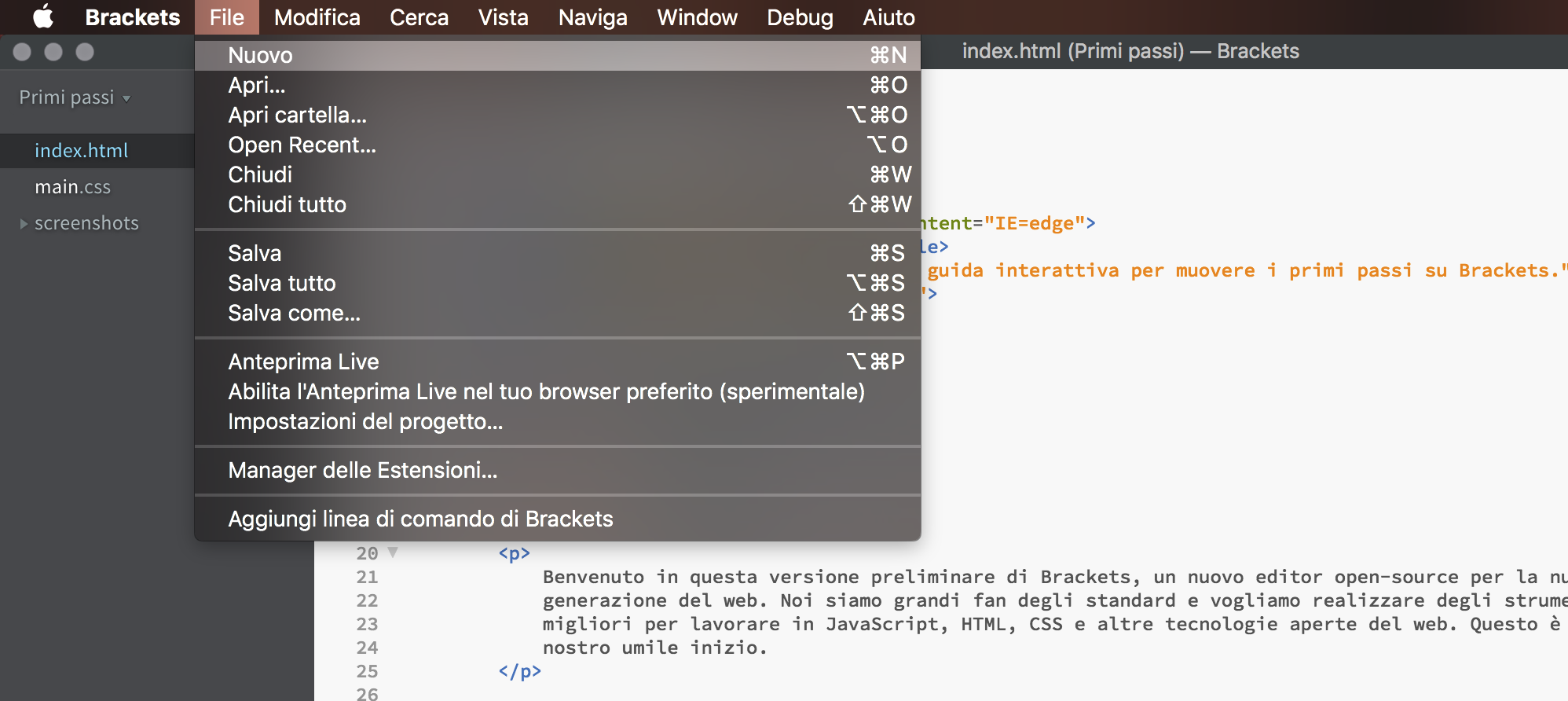
Task: Open the Modifica menu
Action: pyautogui.click(x=317, y=17)
